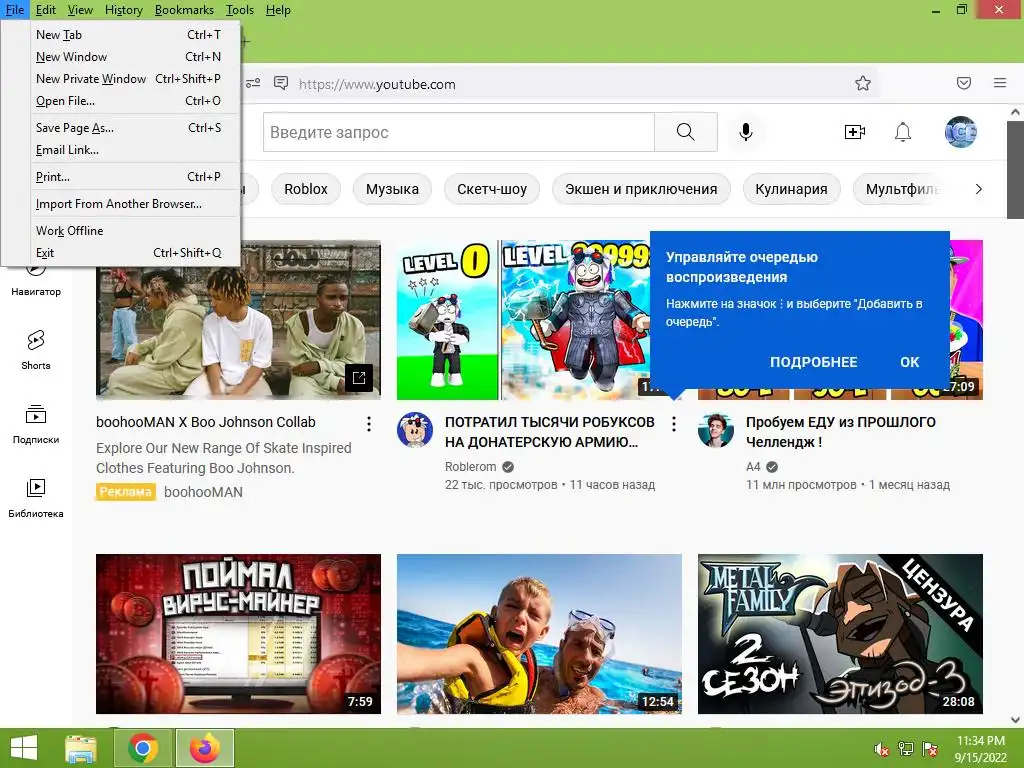Open site permissions icon in the address bar
This screenshot has width=1024, height=768.
(253, 83)
